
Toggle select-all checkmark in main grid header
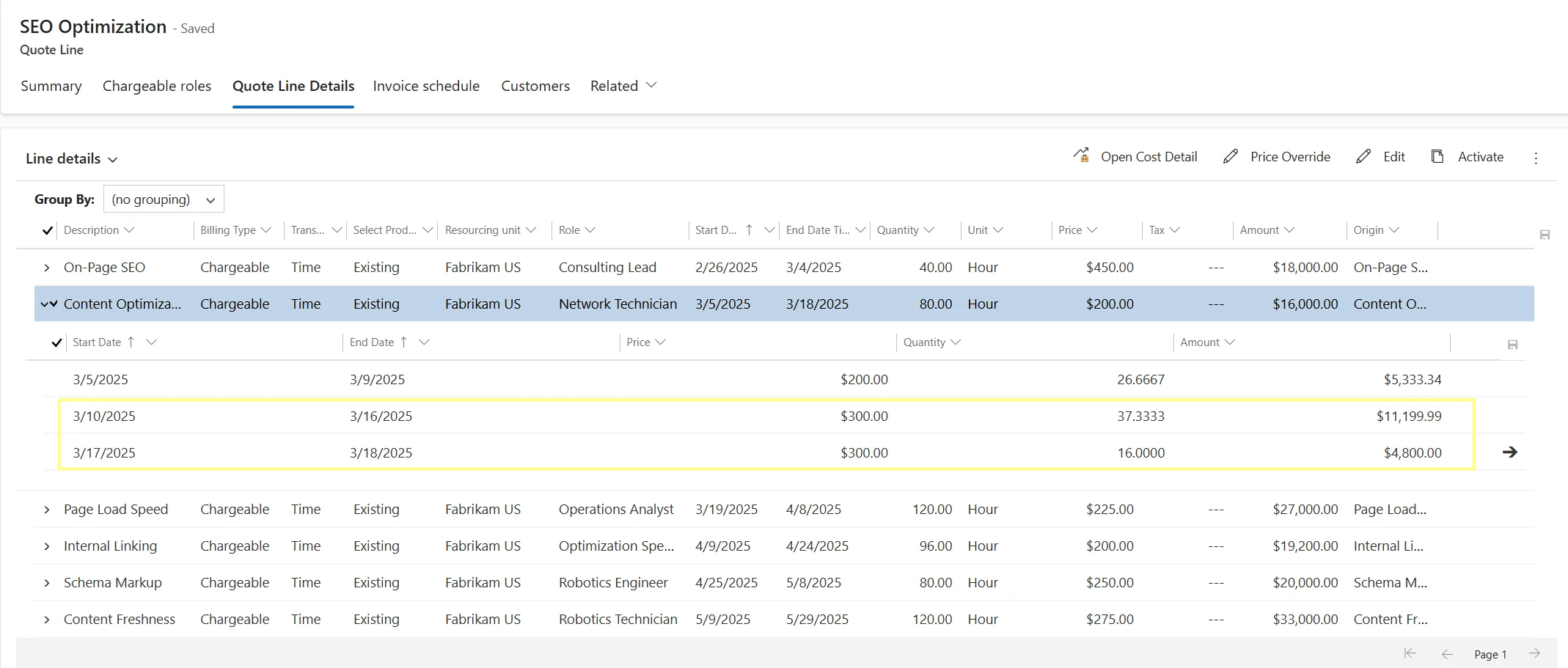tap(48, 230)
